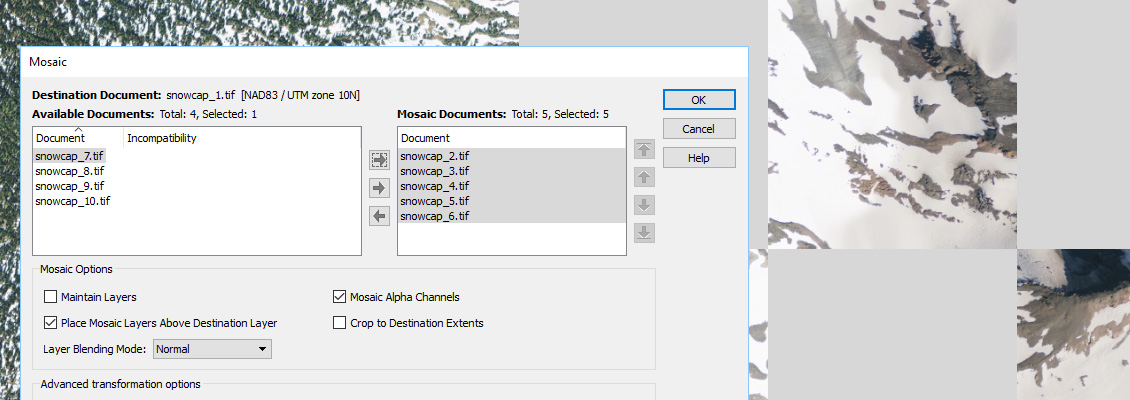Viewport: 1130px width, 400px height.
Task: Click the Incompatibility column header
Action: (x=242, y=138)
